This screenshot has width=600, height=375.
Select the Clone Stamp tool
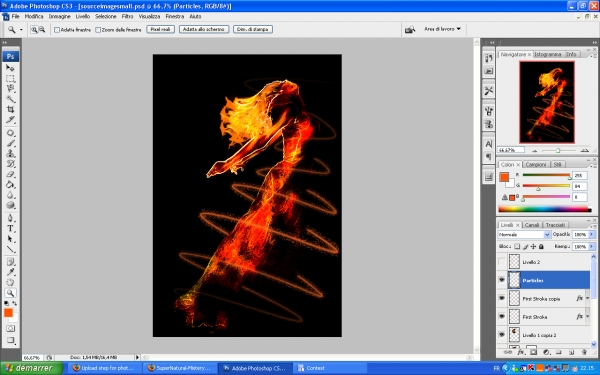(10, 154)
